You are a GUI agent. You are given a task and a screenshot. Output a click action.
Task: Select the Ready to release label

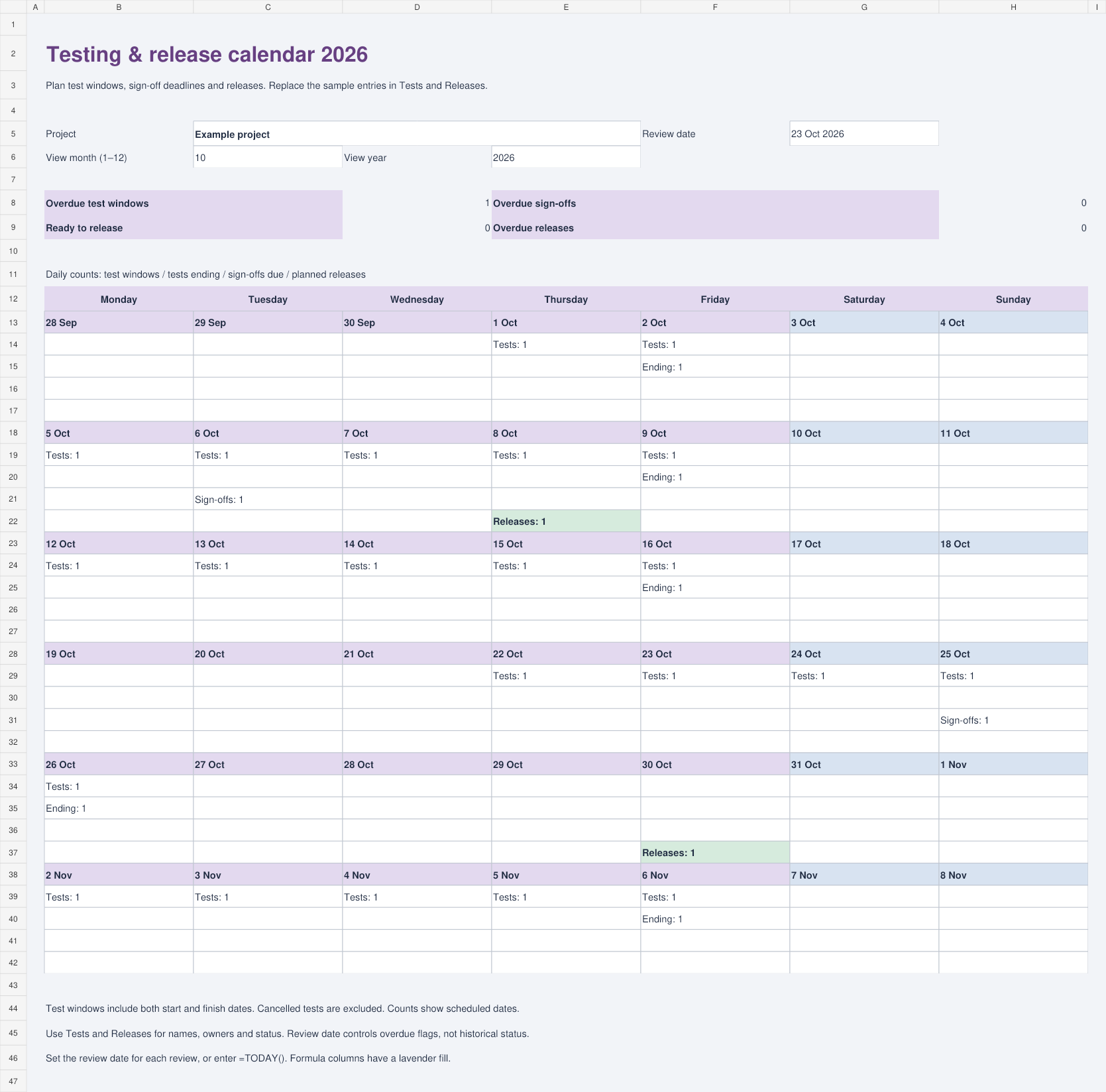(194, 228)
